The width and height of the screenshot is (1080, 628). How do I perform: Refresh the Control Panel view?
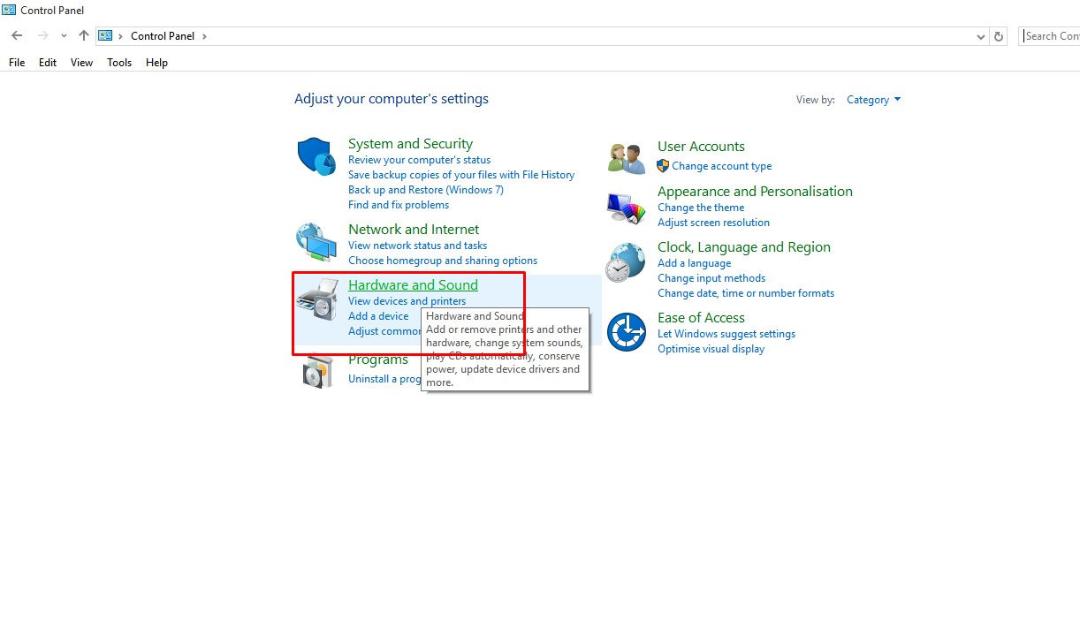(x=998, y=36)
